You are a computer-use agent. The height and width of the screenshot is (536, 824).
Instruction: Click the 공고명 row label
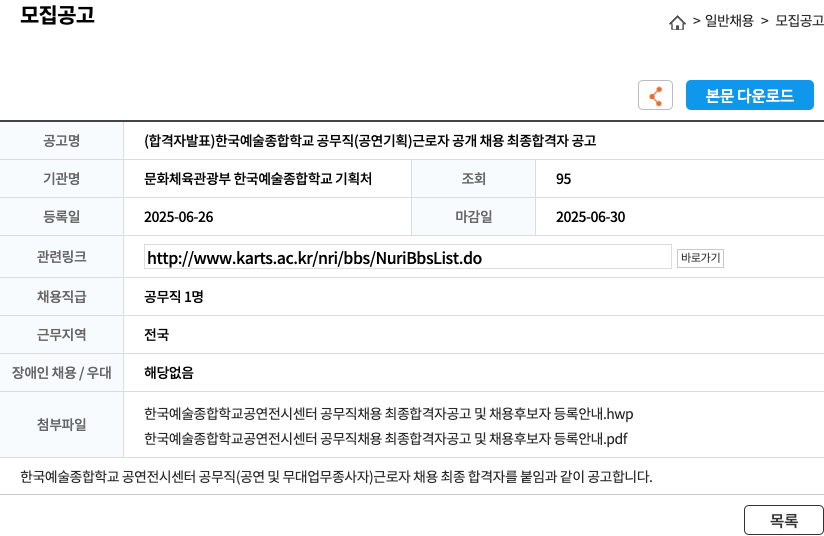(x=61, y=141)
